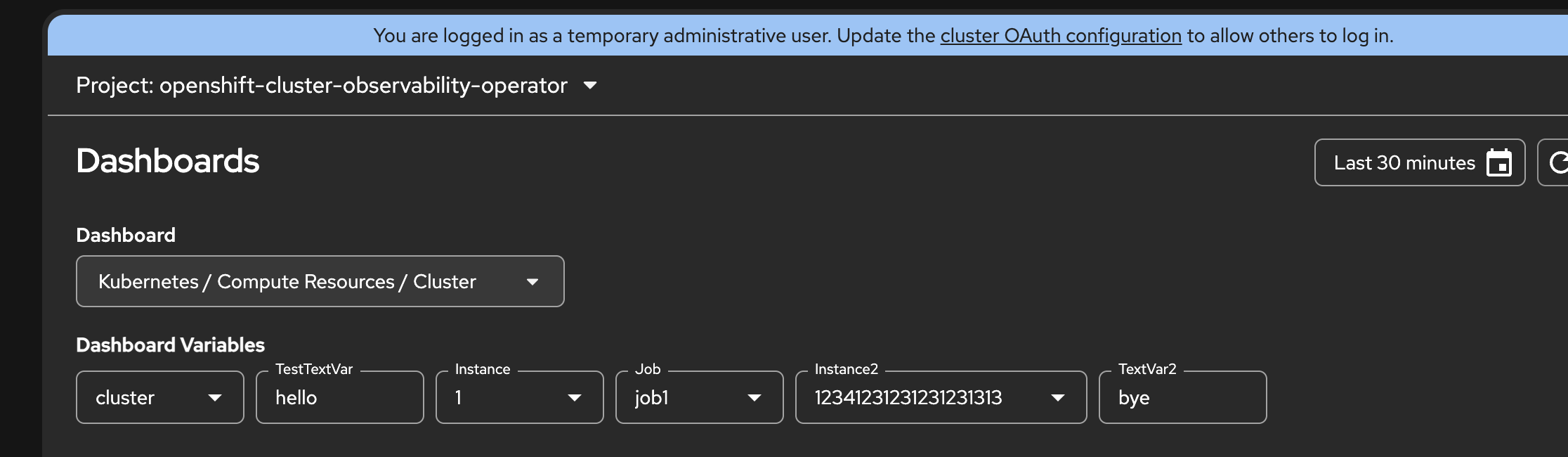The width and height of the screenshot is (1568, 457).
Task: Open the Project selector by its name text
Action: click(x=321, y=86)
